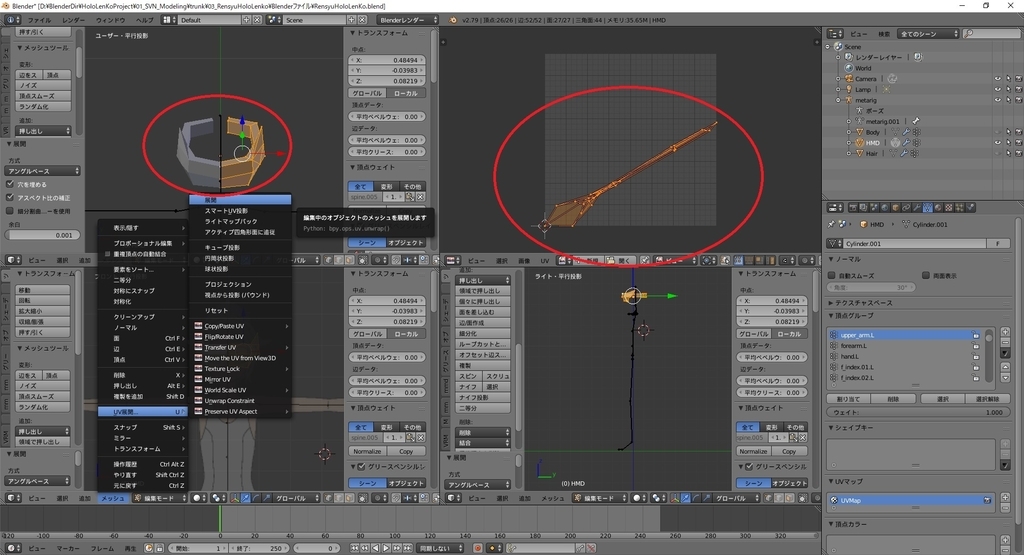Click the timeline record keyframe icon
Screen dimensions: 1024x555
click(478, 548)
